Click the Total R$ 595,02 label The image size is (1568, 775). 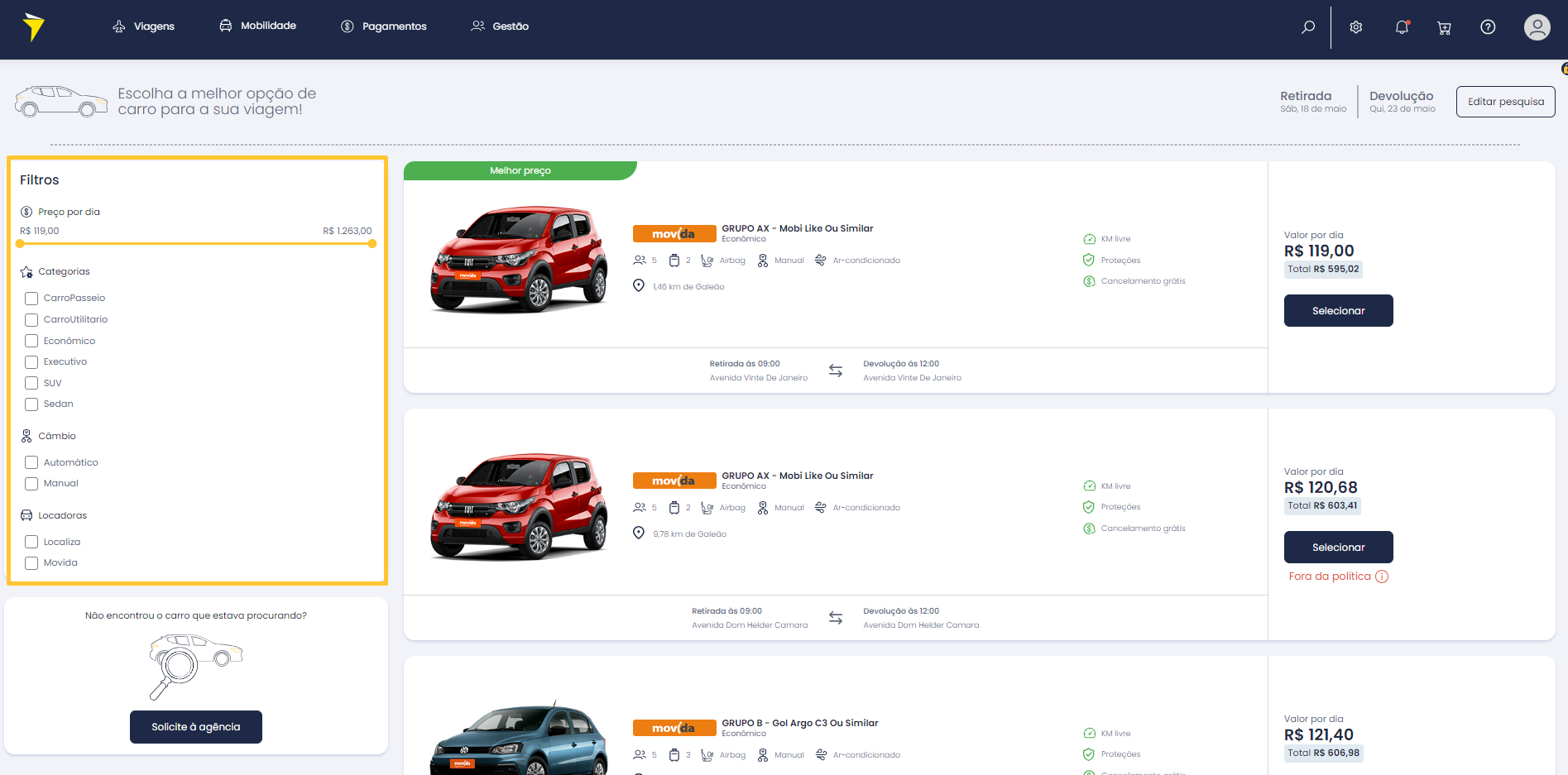1323,269
